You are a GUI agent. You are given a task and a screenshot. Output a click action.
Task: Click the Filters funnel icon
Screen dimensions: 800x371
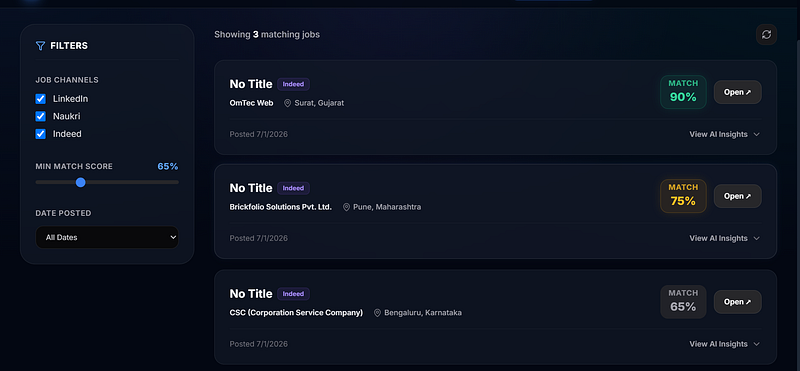point(40,46)
